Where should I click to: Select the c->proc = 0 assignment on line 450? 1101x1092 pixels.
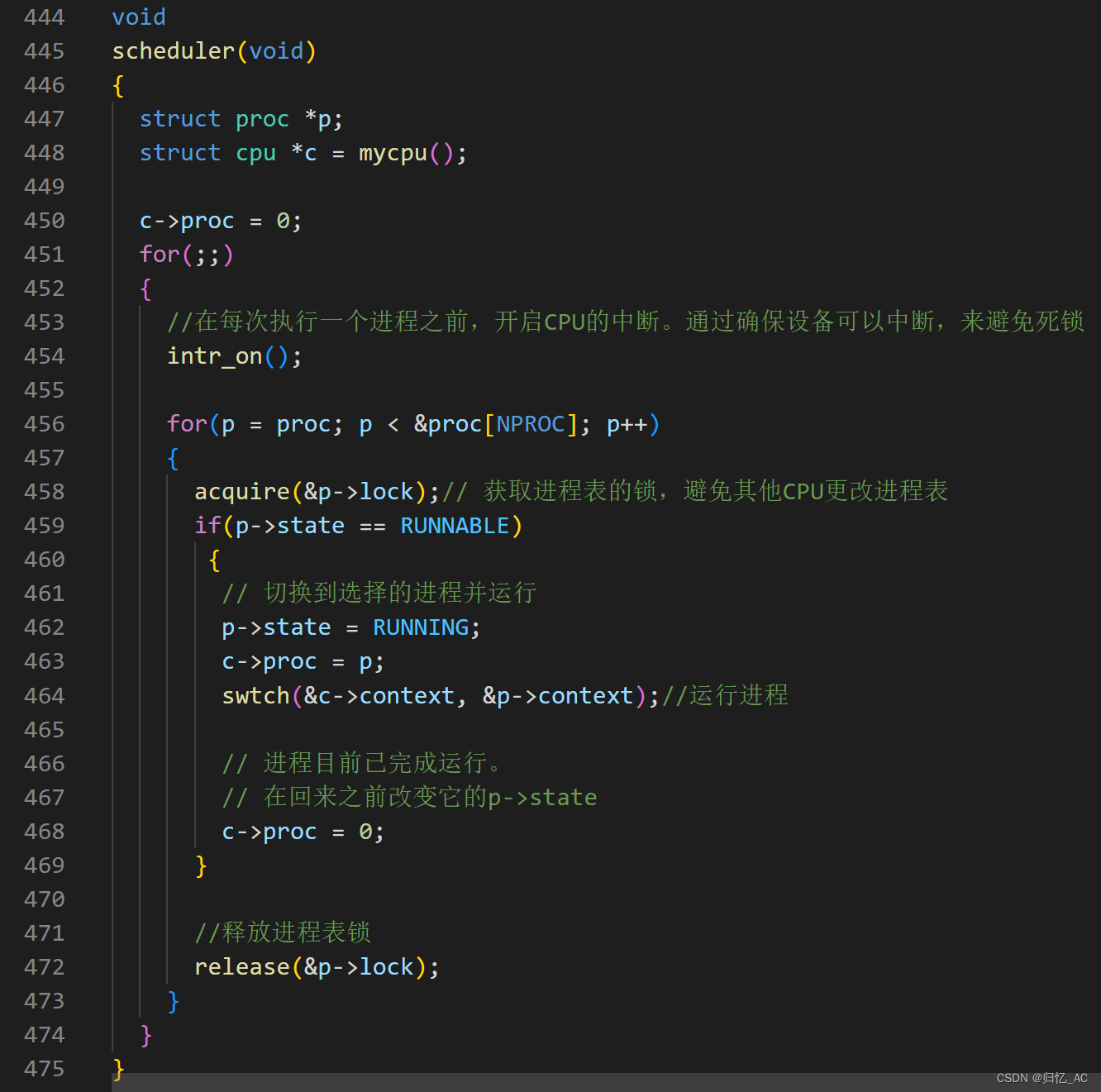click(x=219, y=220)
